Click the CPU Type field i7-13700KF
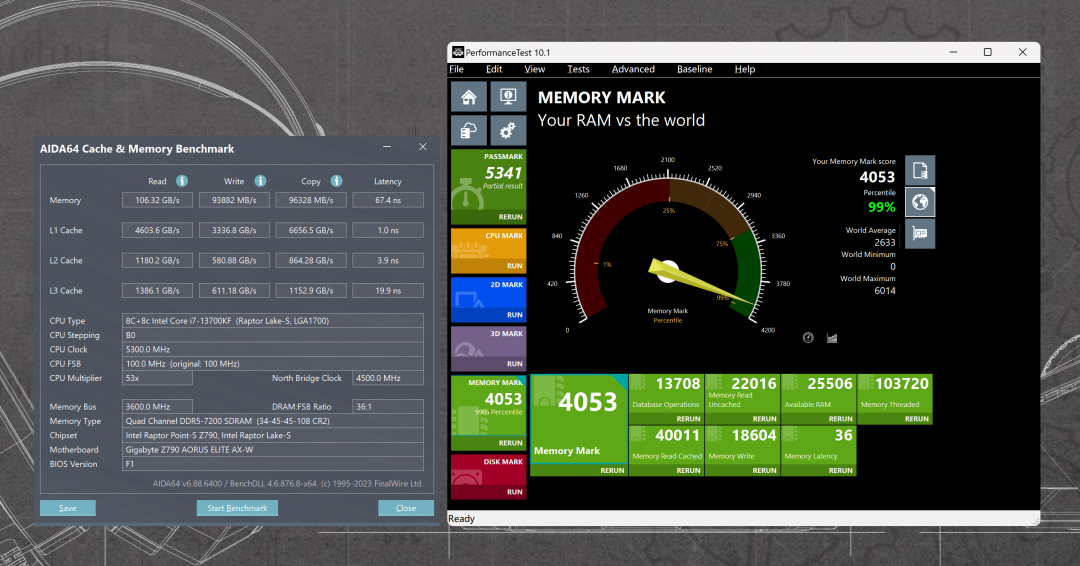 pos(273,321)
